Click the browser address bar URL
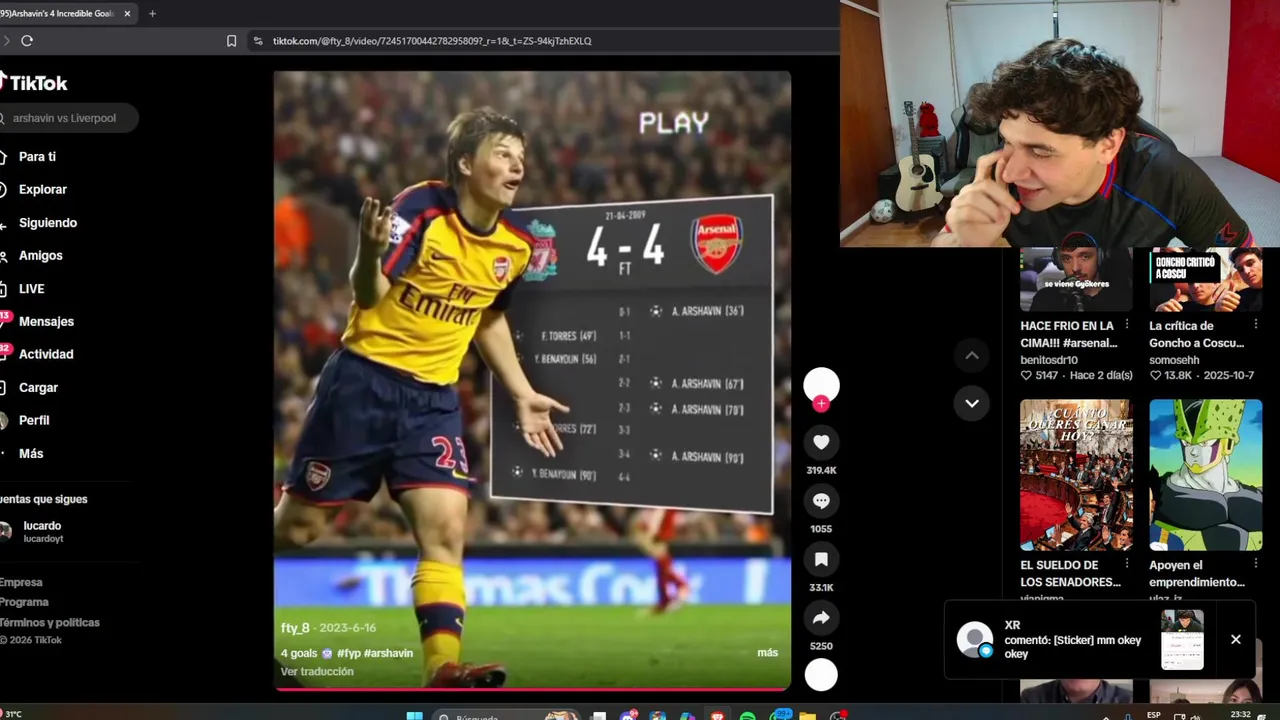 coord(432,41)
